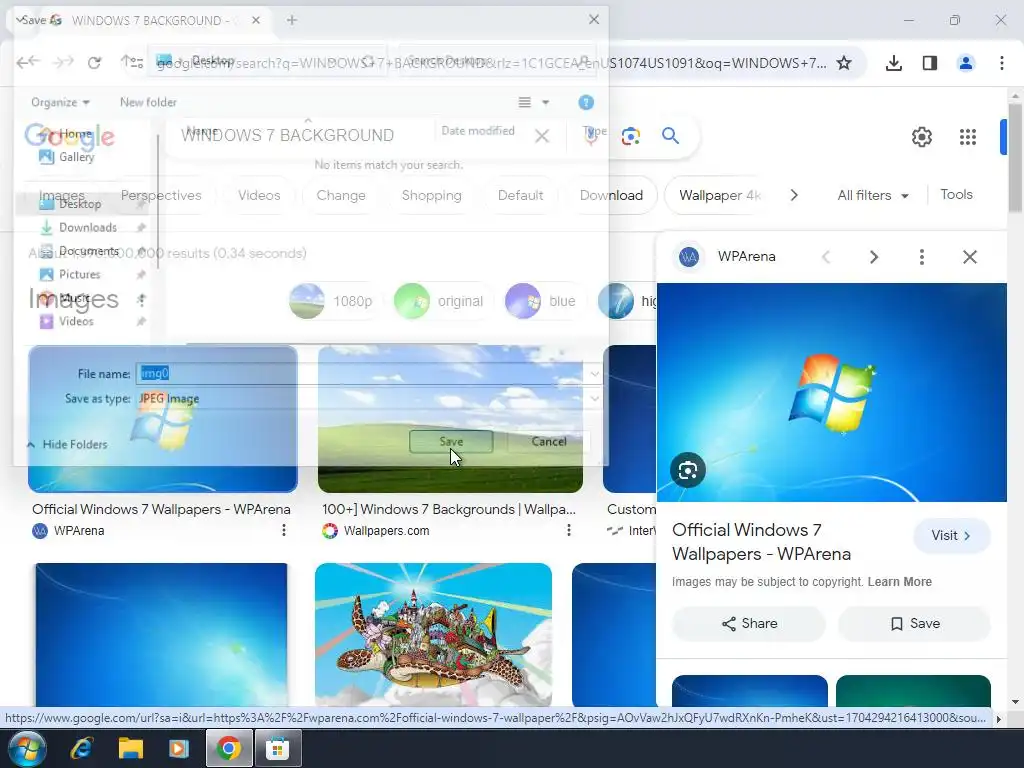This screenshot has width=1024, height=768.
Task: Open Chrome three-dot menu
Action: [x=1001, y=63]
